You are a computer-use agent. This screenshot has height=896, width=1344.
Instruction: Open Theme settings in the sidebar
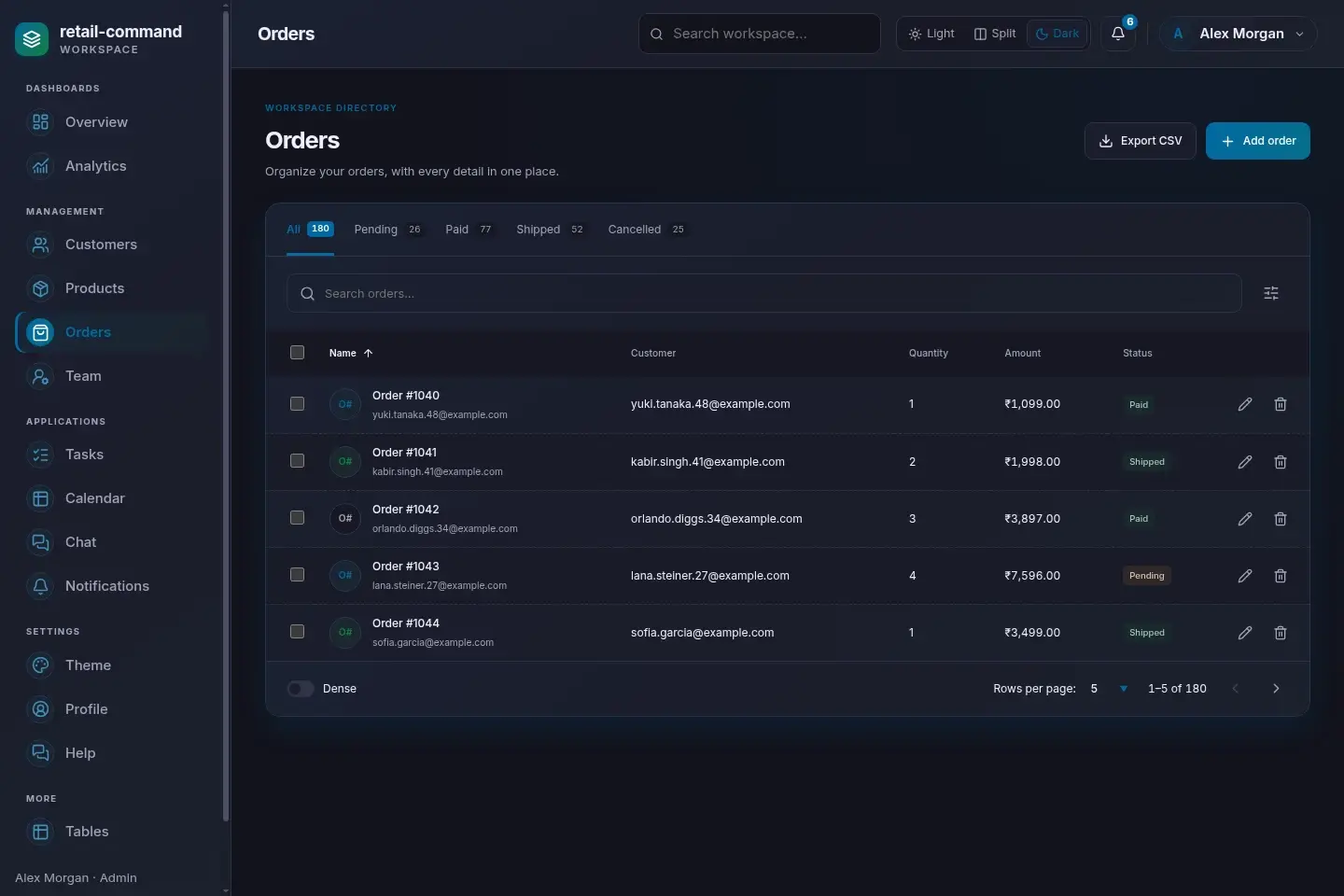(x=112, y=665)
